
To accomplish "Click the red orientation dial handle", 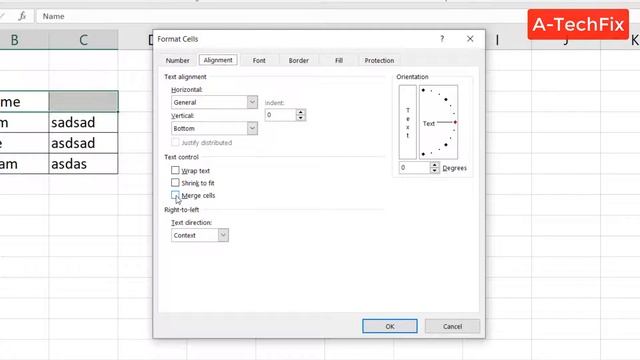I will coord(455,122).
